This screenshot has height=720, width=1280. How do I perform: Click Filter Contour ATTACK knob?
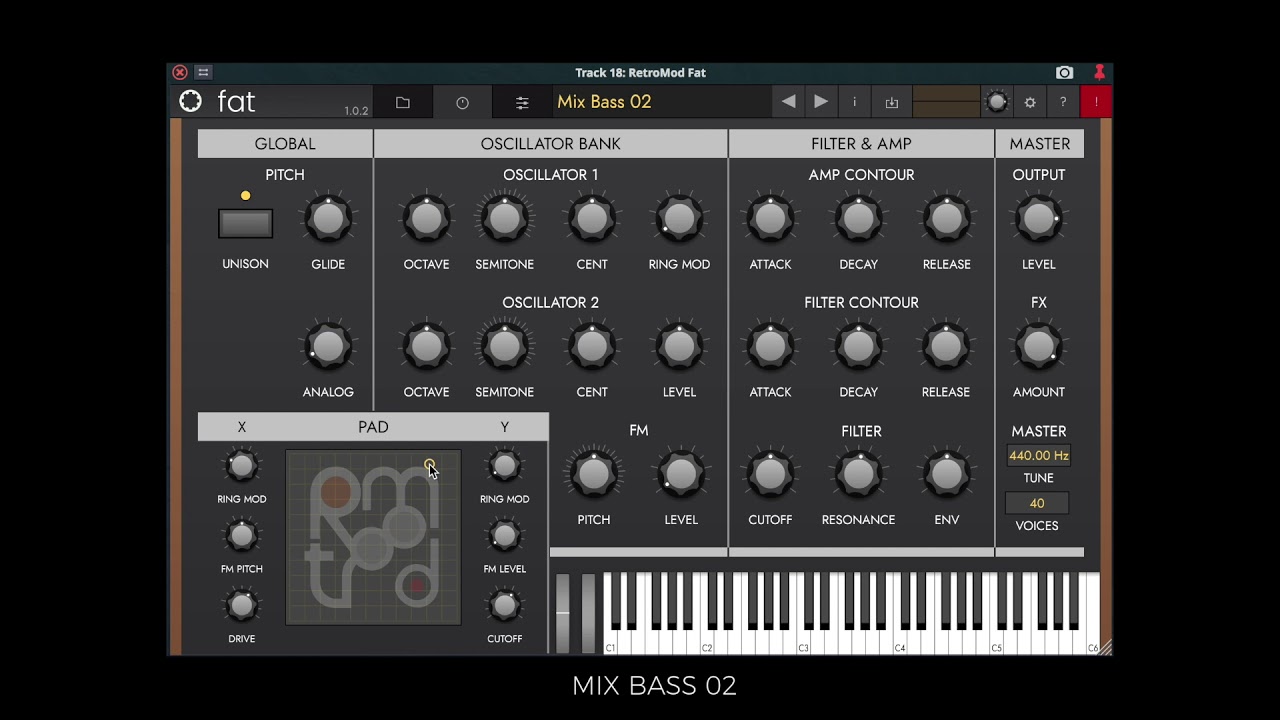coord(770,346)
